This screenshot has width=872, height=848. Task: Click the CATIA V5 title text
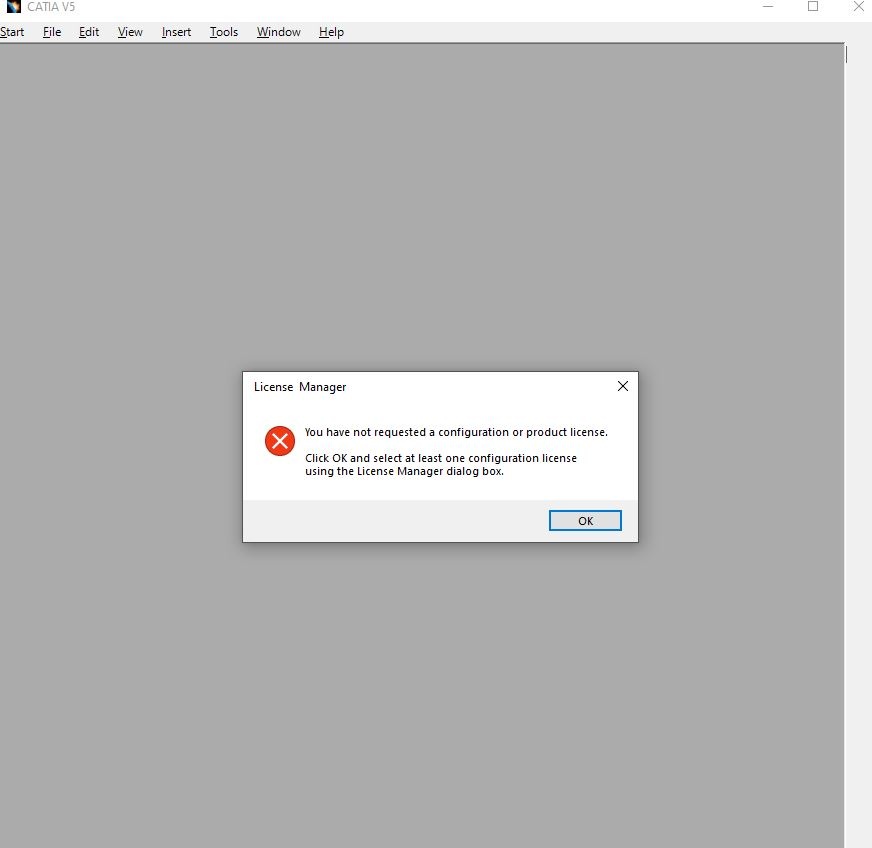pos(51,7)
